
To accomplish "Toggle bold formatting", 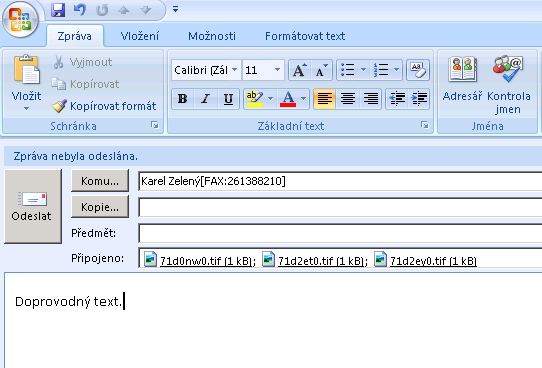I will coord(183,99).
